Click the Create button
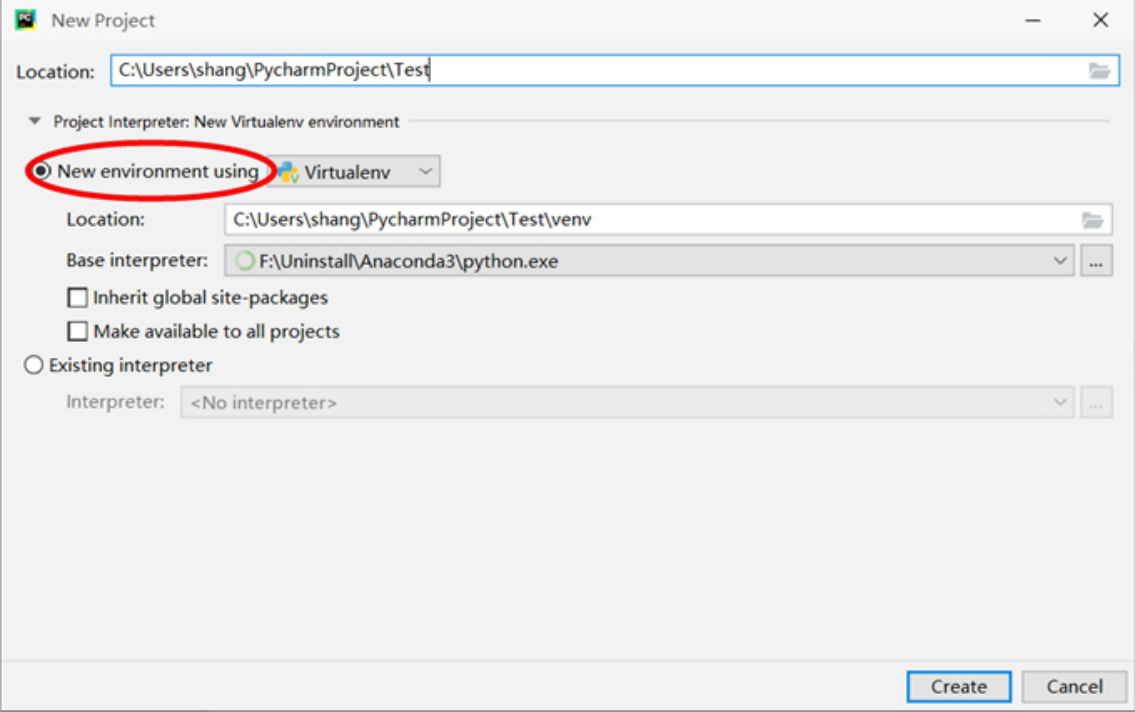Image resolution: width=1135 pixels, height=712 pixels. [958, 687]
